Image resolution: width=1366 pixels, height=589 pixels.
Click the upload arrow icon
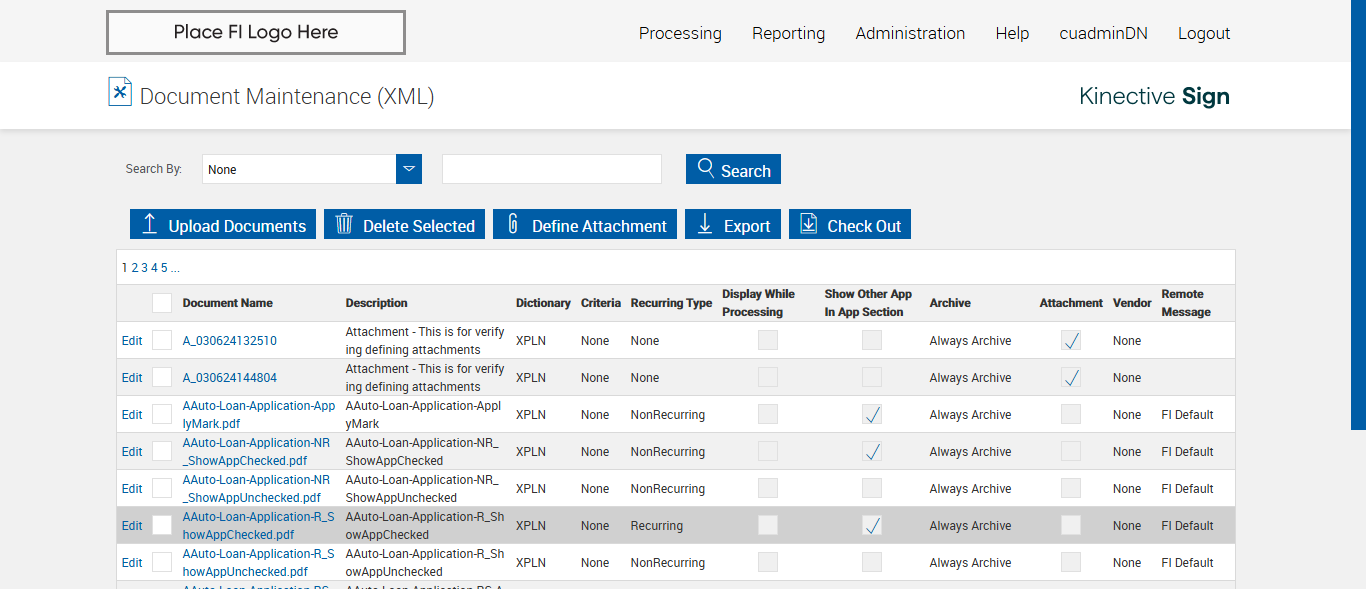click(x=150, y=224)
